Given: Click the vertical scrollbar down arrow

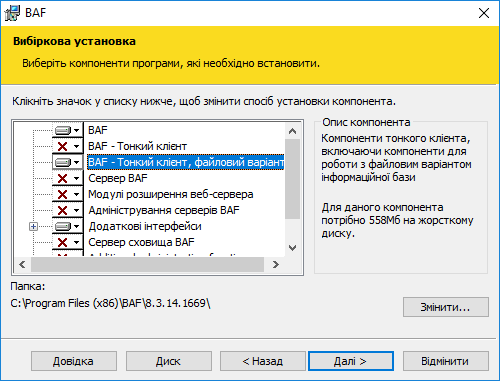Looking at the screenshot, I should [x=293, y=248].
